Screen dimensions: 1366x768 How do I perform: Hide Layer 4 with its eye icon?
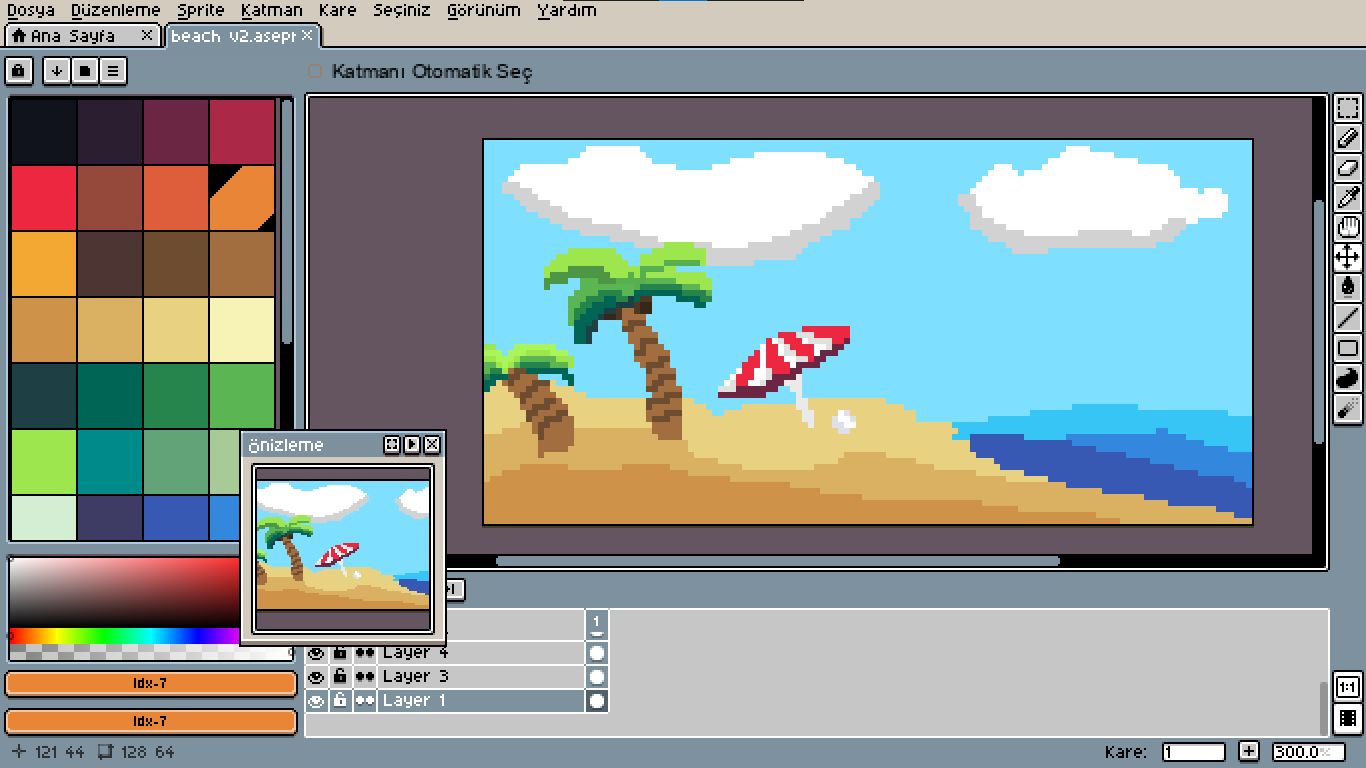[x=316, y=653]
